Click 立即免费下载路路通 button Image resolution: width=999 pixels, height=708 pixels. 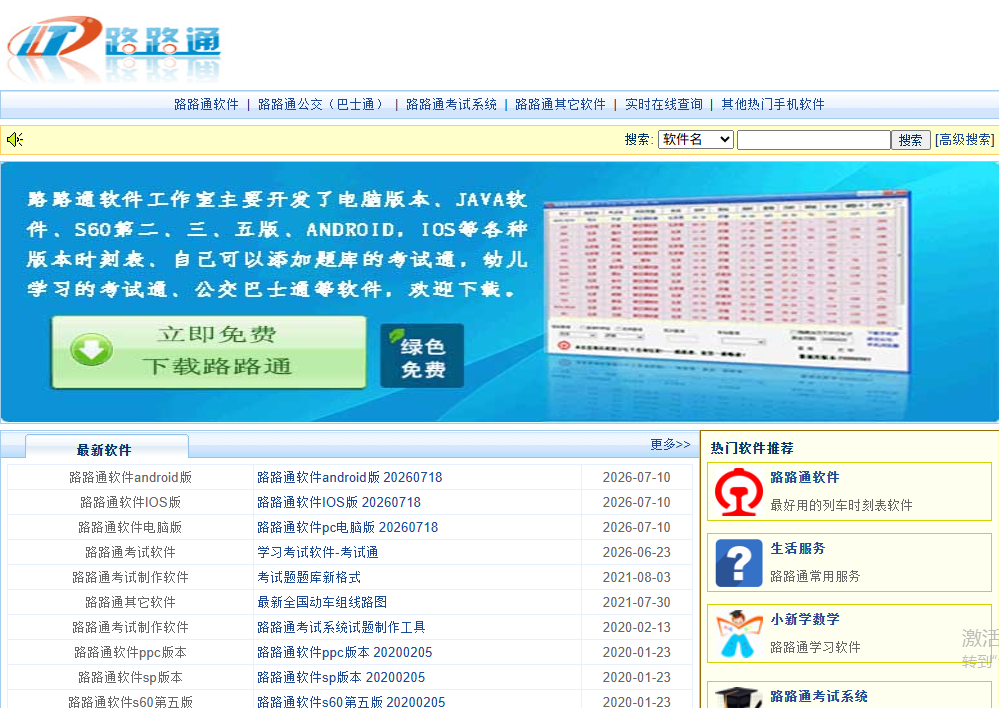pyautogui.click(x=209, y=352)
